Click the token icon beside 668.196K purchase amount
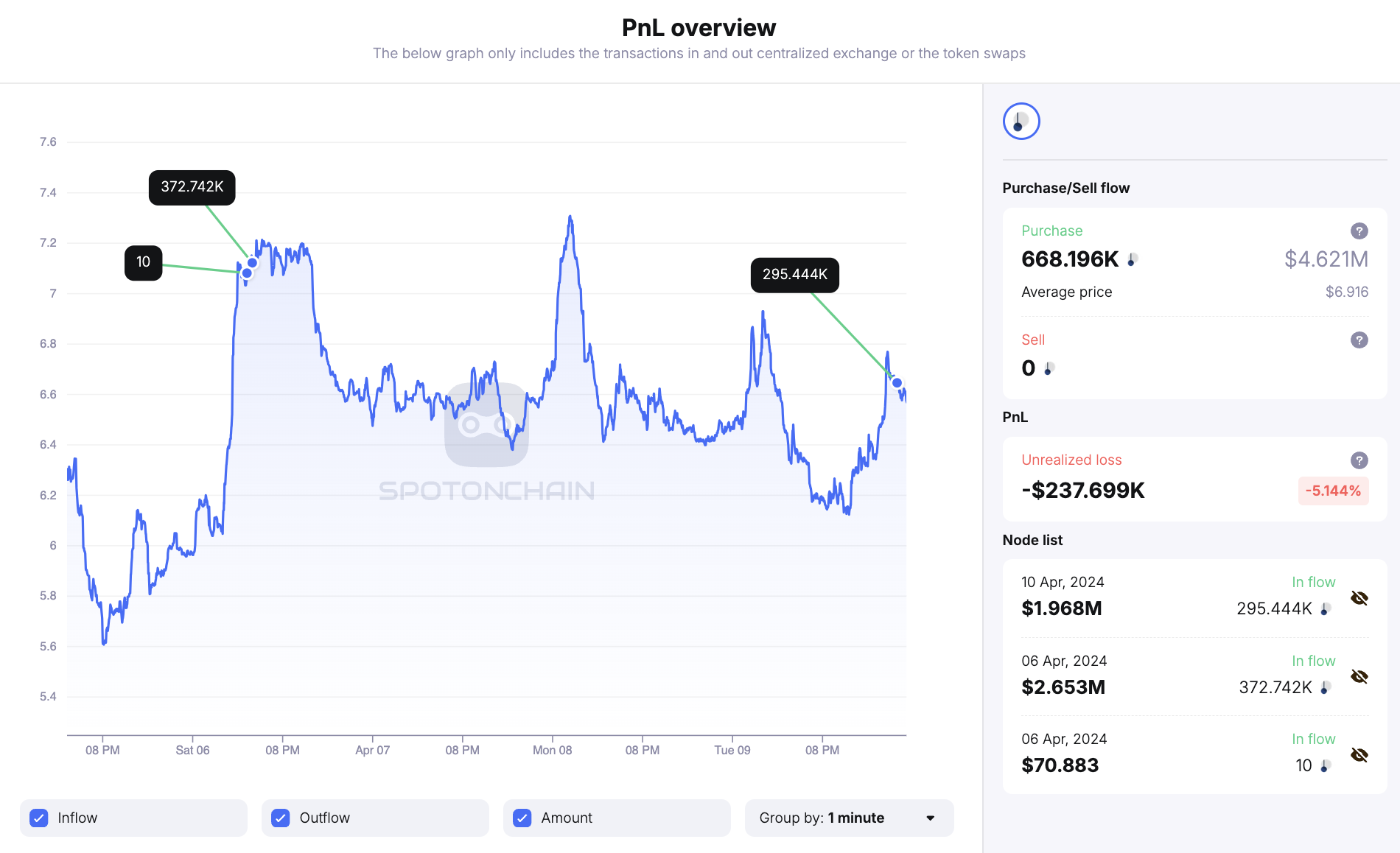 click(x=1133, y=259)
